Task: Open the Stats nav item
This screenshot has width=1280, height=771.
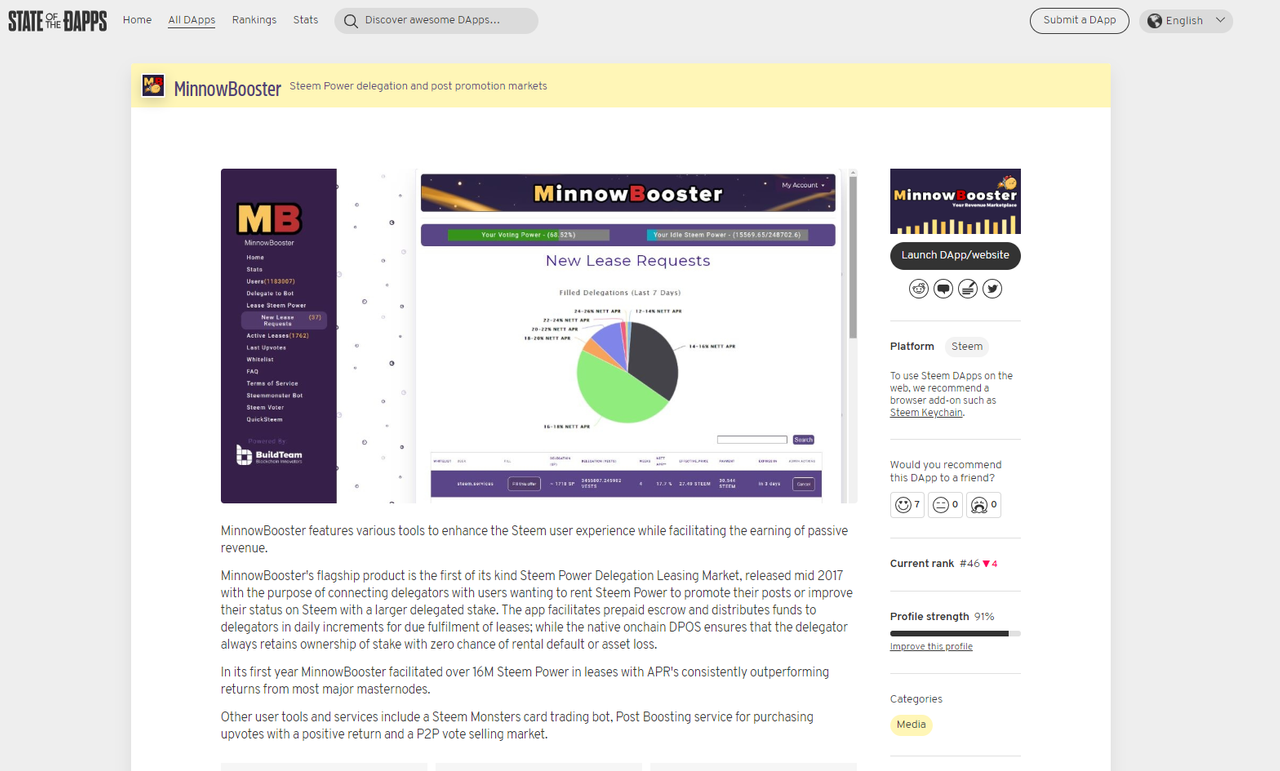Action: pyautogui.click(x=306, y=20)
